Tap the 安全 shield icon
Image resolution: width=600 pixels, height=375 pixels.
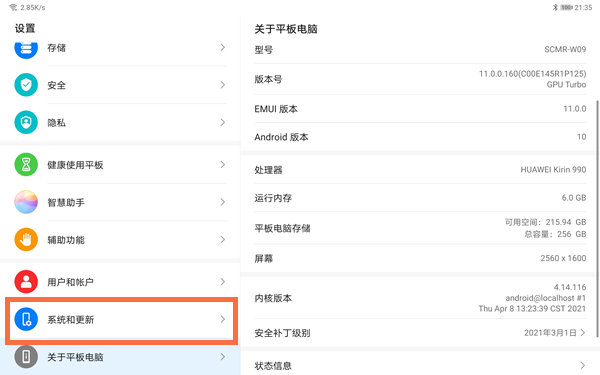coord(26,85)
